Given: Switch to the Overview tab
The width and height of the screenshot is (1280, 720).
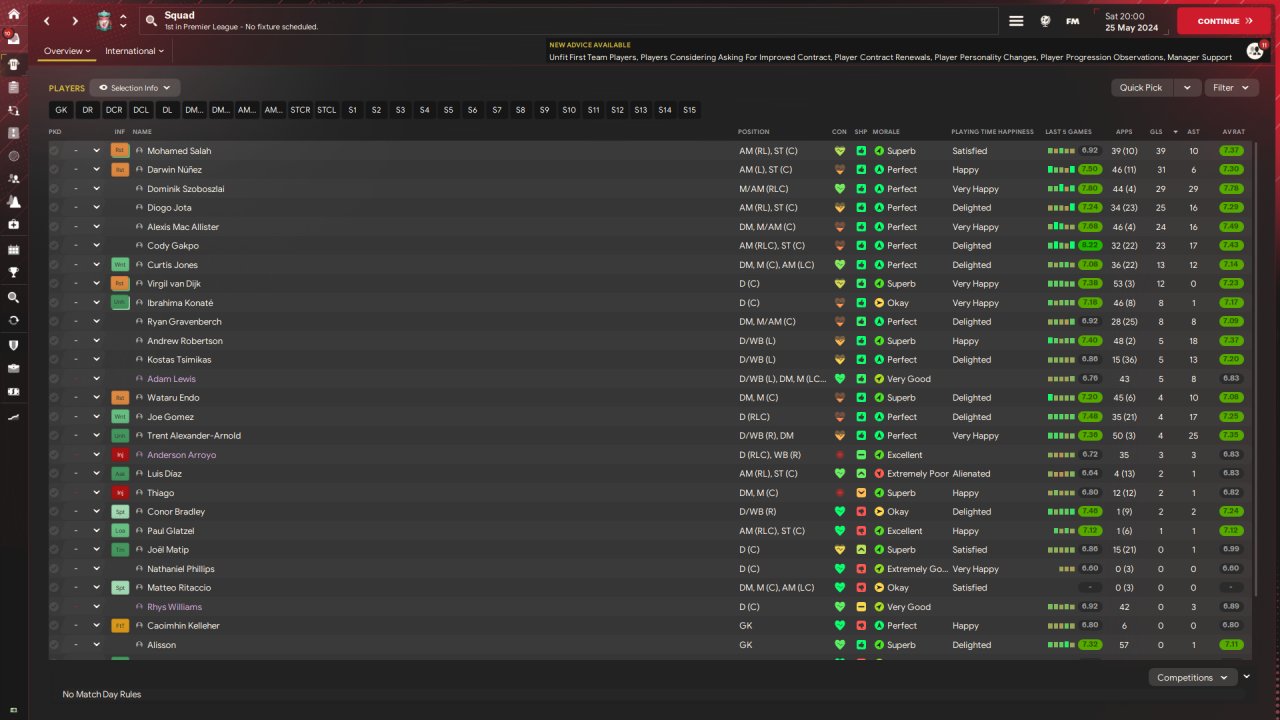Looking at the screenshot, I should point(67,51).
